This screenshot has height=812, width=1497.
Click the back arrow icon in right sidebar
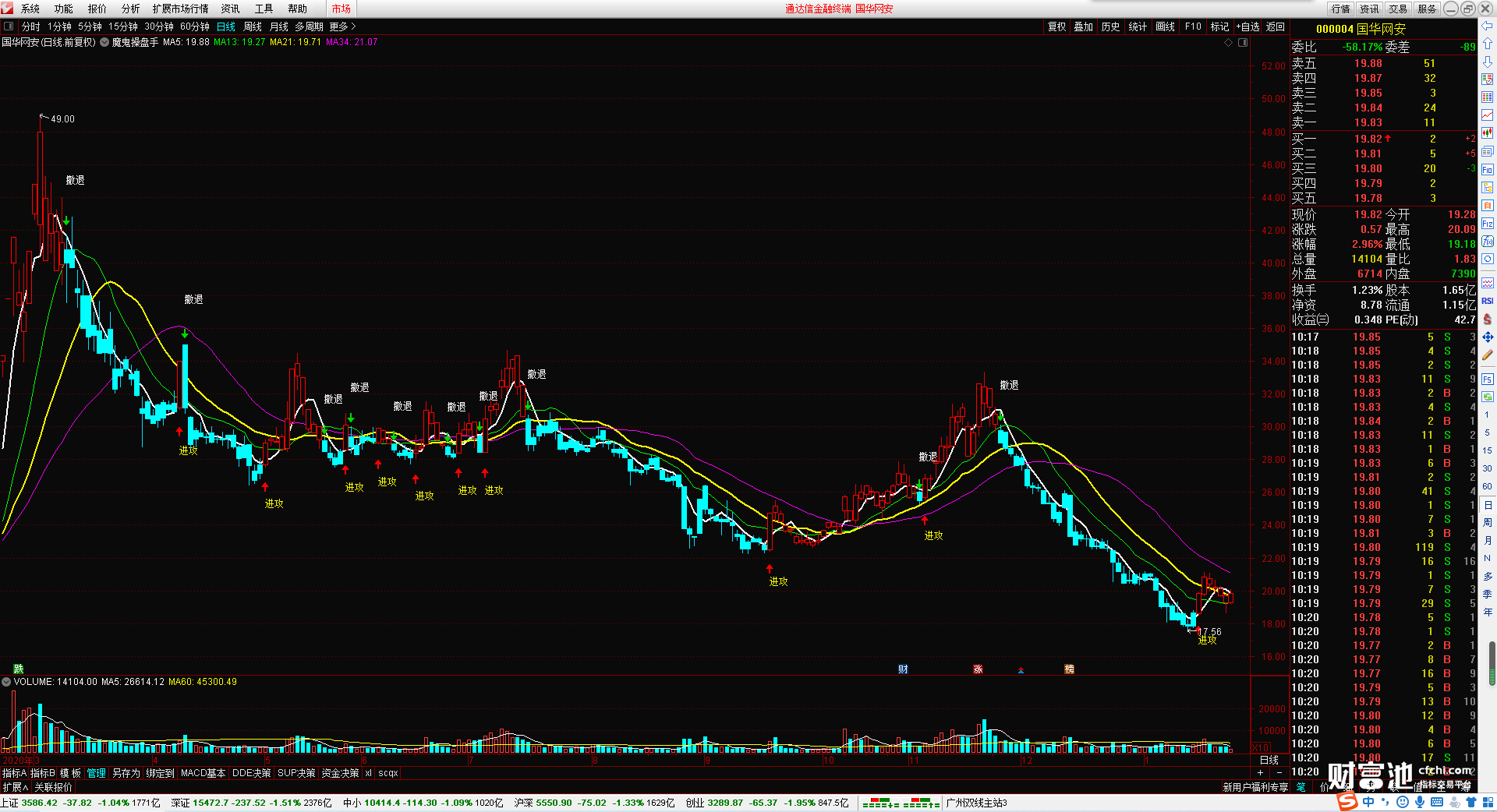click(1487, 26)
